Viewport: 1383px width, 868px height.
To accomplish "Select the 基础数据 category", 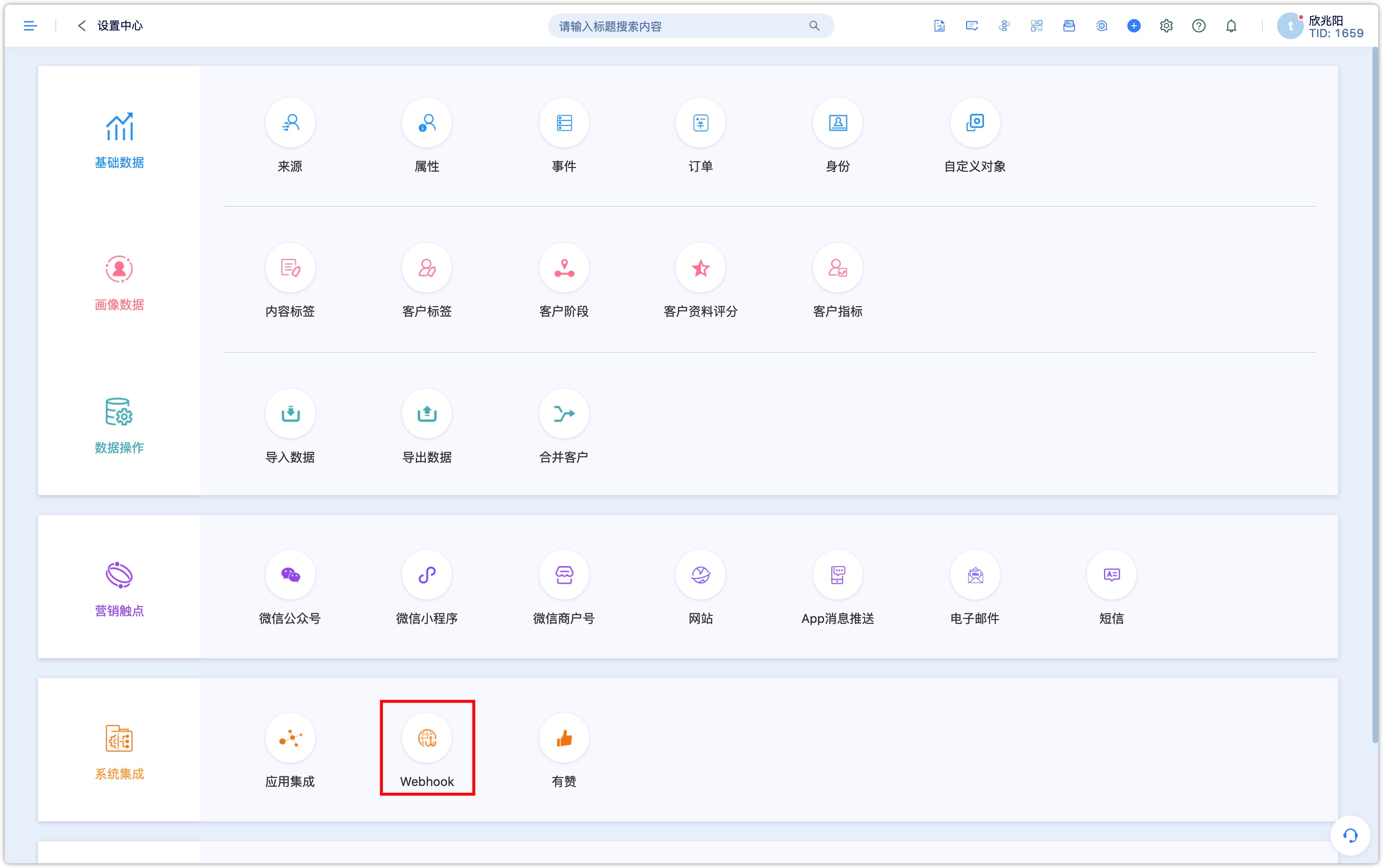I will click(x=119, y=141).
